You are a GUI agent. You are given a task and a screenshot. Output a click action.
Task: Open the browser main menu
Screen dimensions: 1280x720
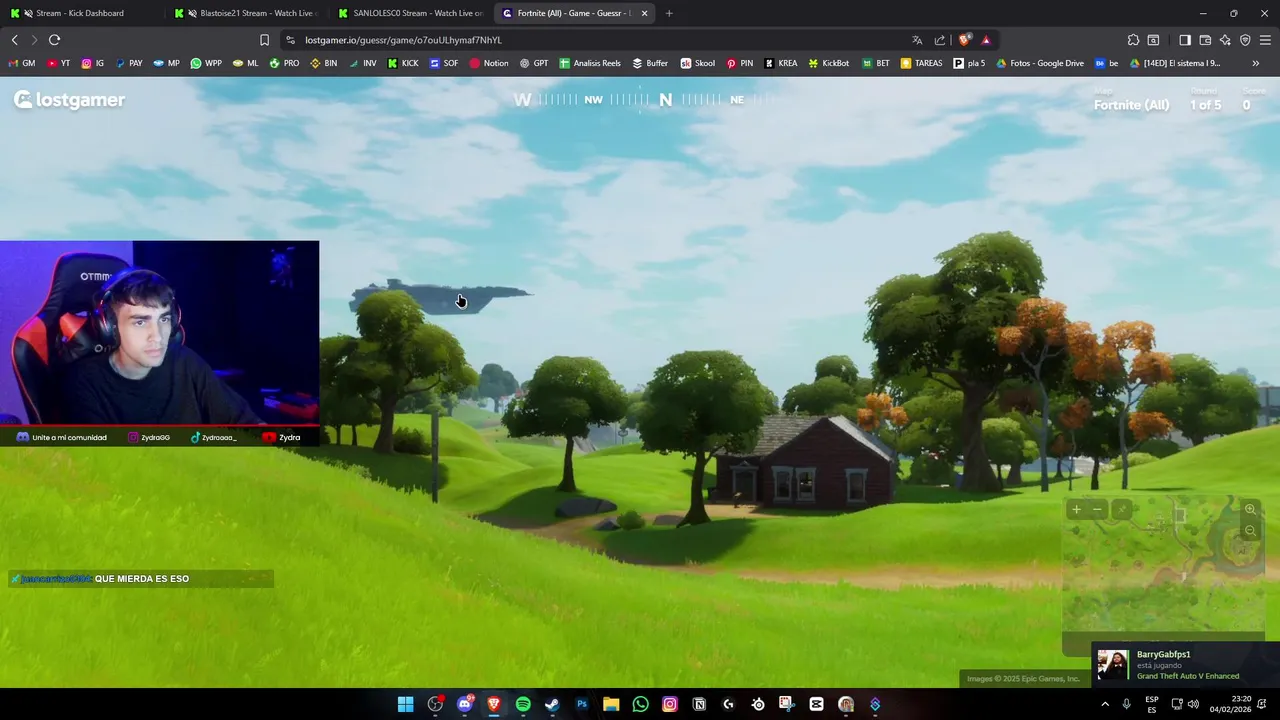(1266, 40)
